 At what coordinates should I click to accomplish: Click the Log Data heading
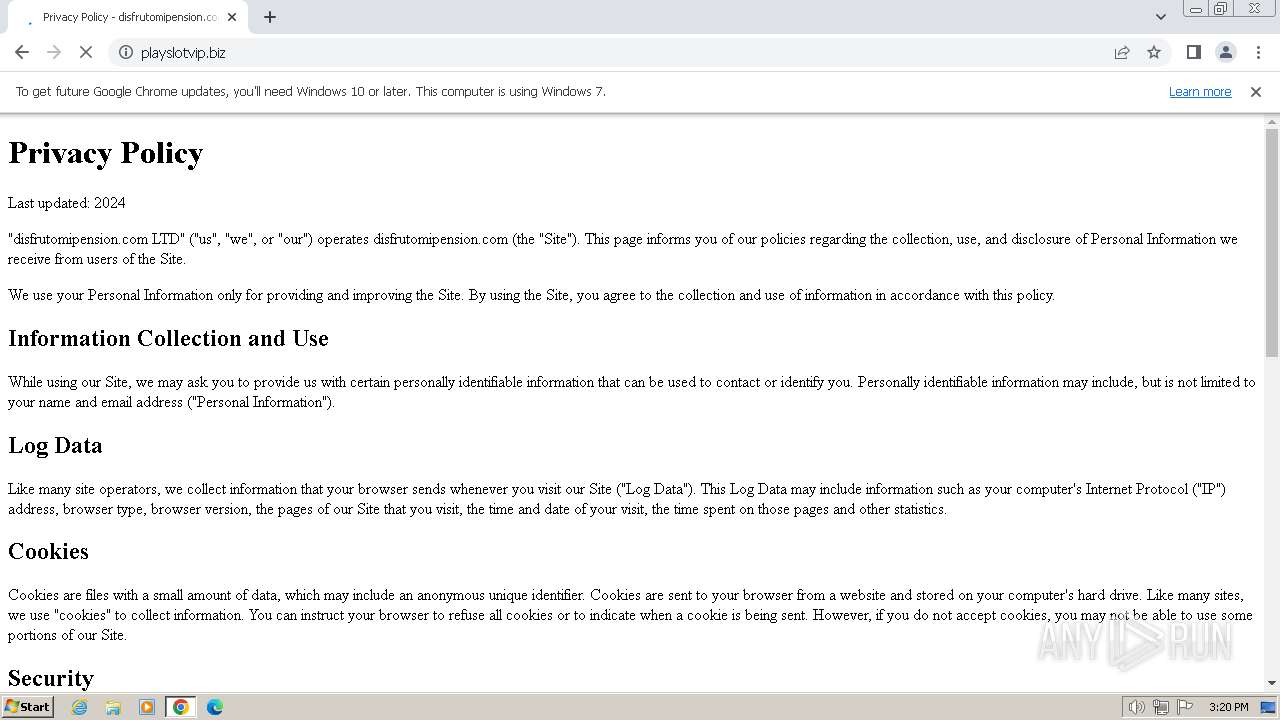point(55,445)
